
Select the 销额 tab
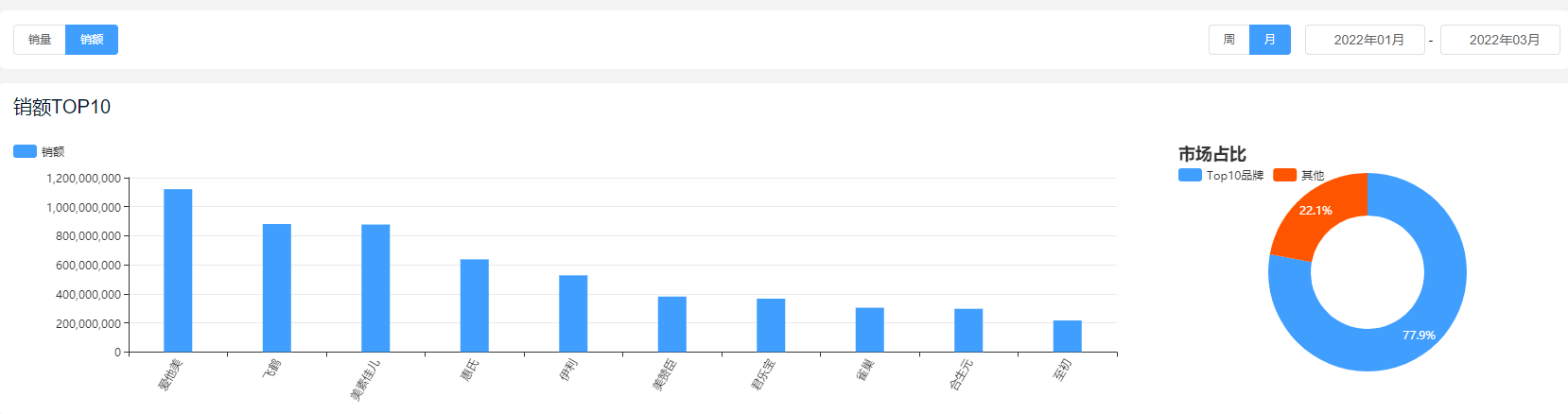92,40
